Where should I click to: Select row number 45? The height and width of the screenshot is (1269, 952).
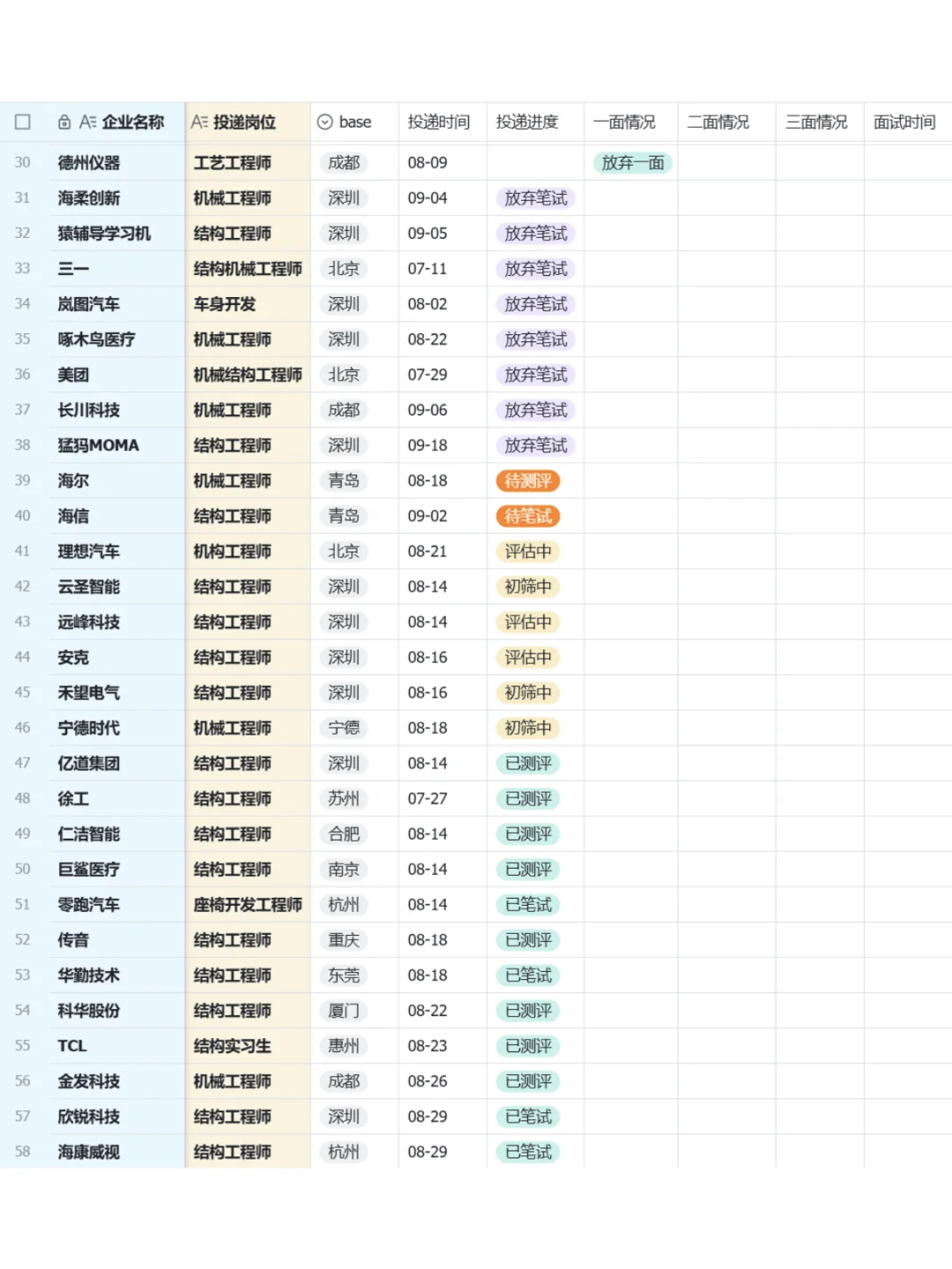coord(23,692)
